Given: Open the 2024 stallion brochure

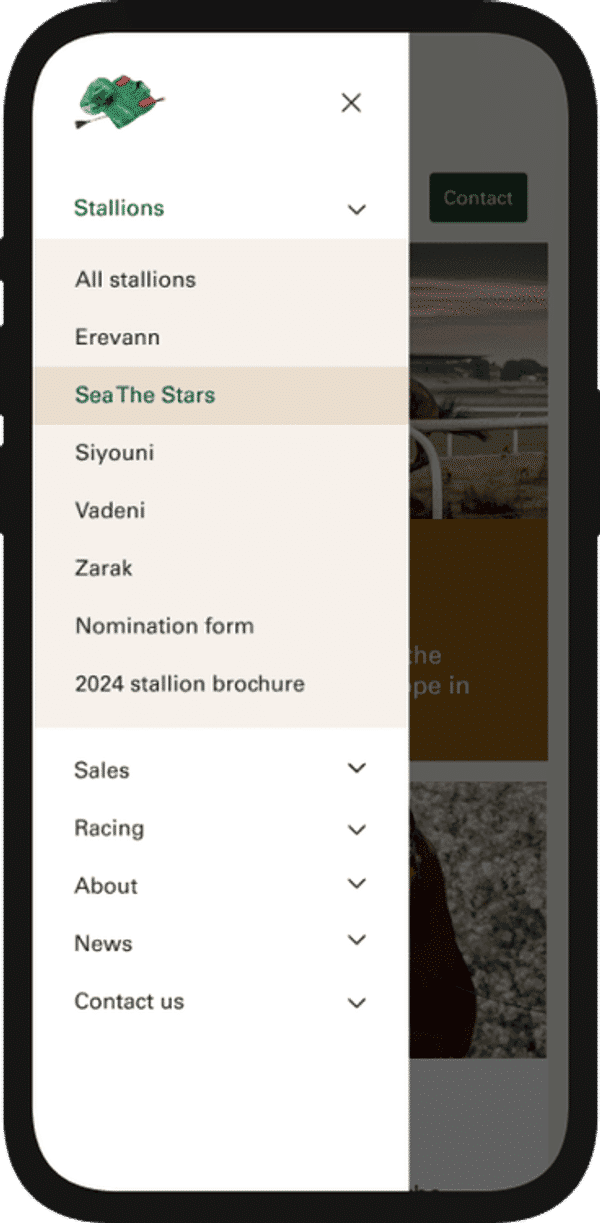Looking at the screenshot, I should click(189, 684).
